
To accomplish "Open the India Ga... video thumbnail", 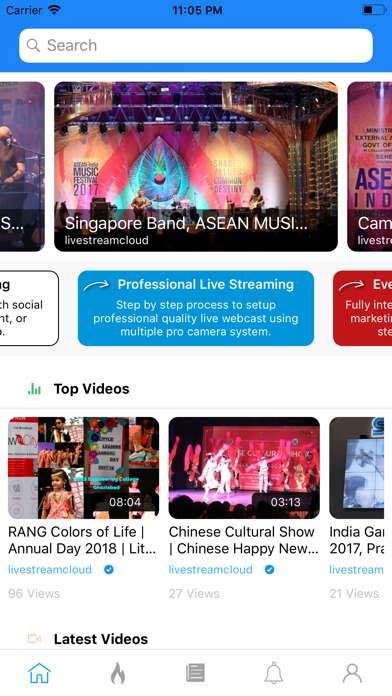I will click(x=356, y=467).
